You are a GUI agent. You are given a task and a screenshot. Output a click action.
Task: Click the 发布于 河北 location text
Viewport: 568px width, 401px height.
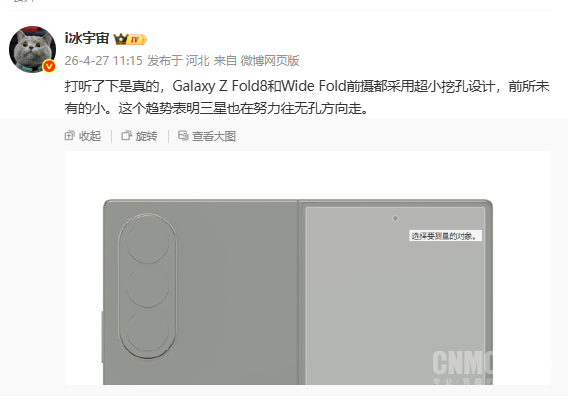pyautogui.click(x=178, y=61)
